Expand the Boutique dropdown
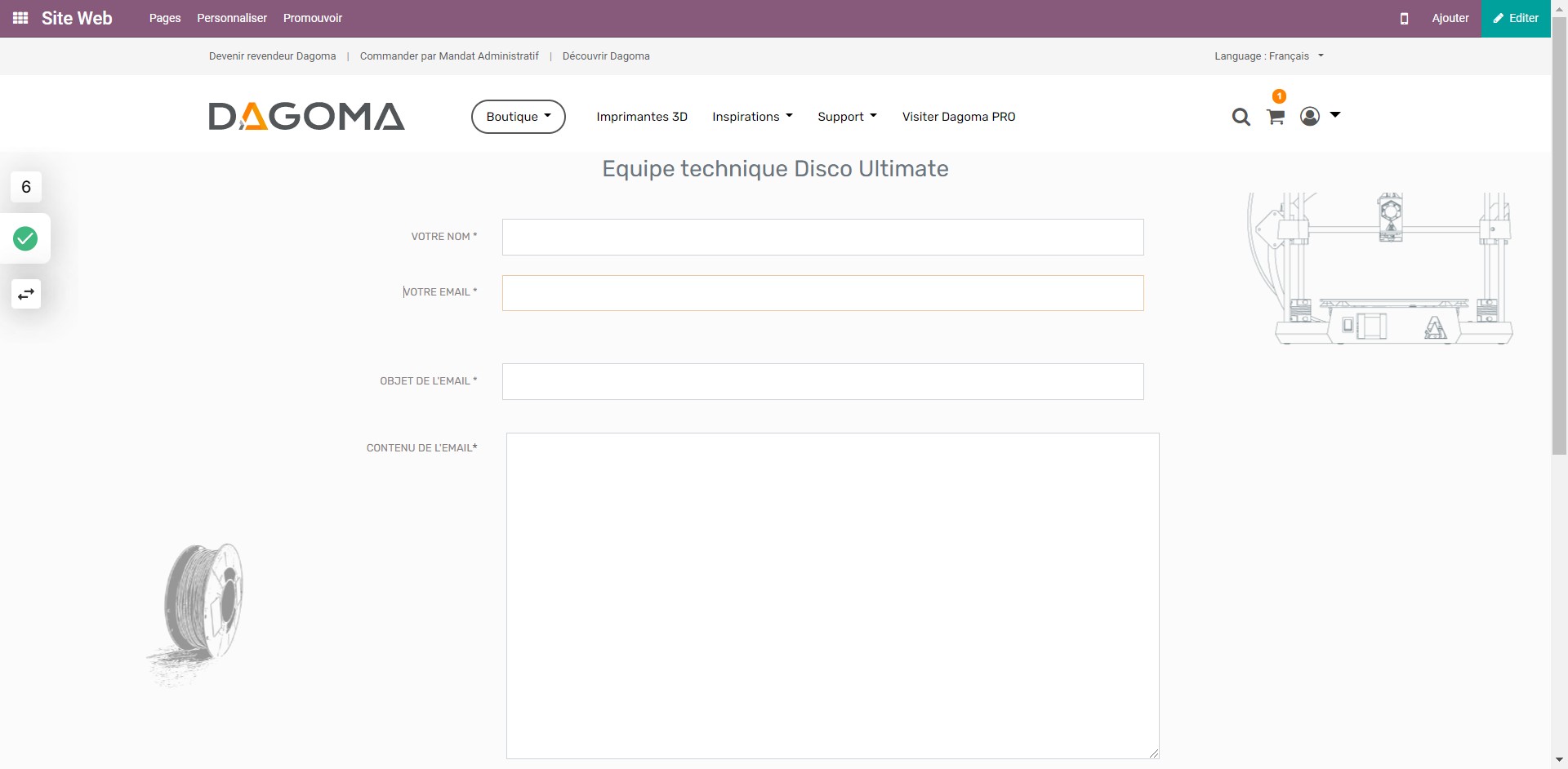The width and height of the screenshot is (1568, 769). 519,117
